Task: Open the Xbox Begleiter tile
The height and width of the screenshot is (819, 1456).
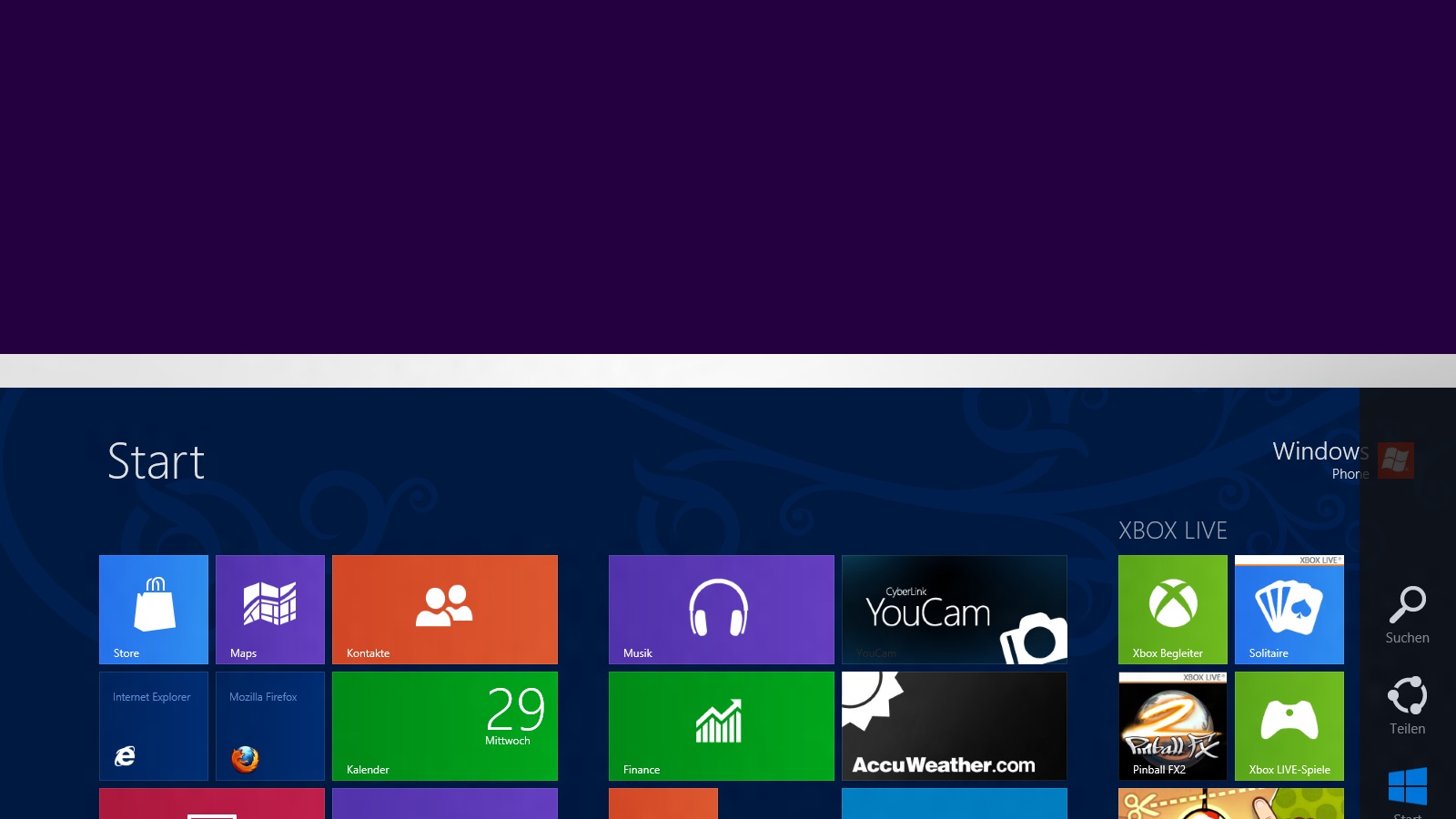Action: (x=1173, y=610)
